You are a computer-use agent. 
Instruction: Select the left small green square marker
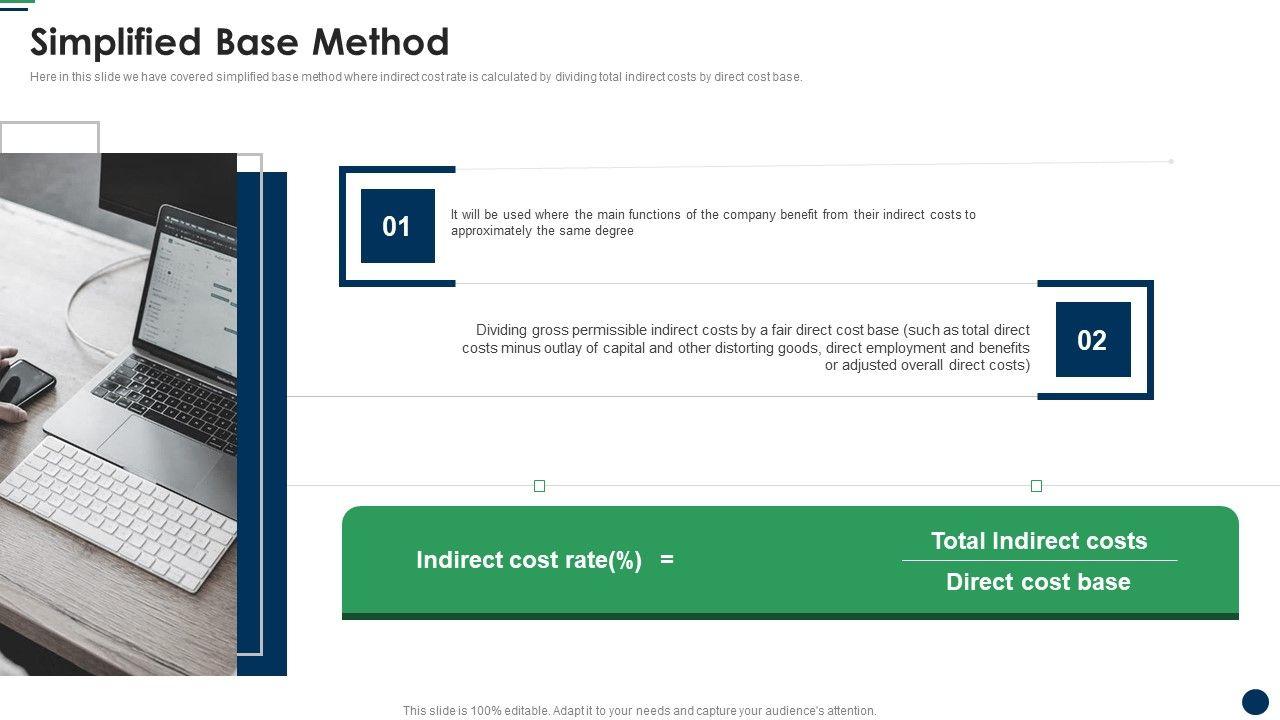point(540,486)
